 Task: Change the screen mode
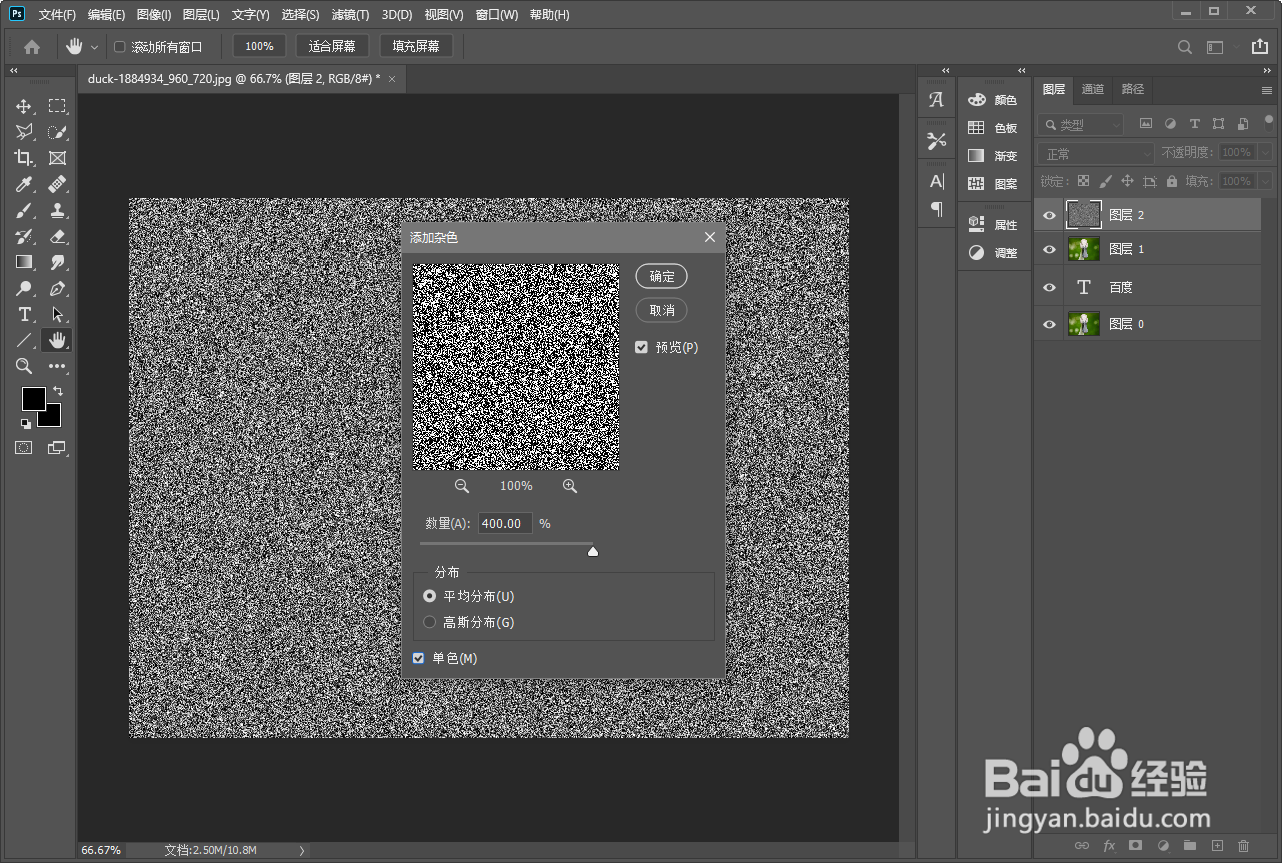[57, 448]
